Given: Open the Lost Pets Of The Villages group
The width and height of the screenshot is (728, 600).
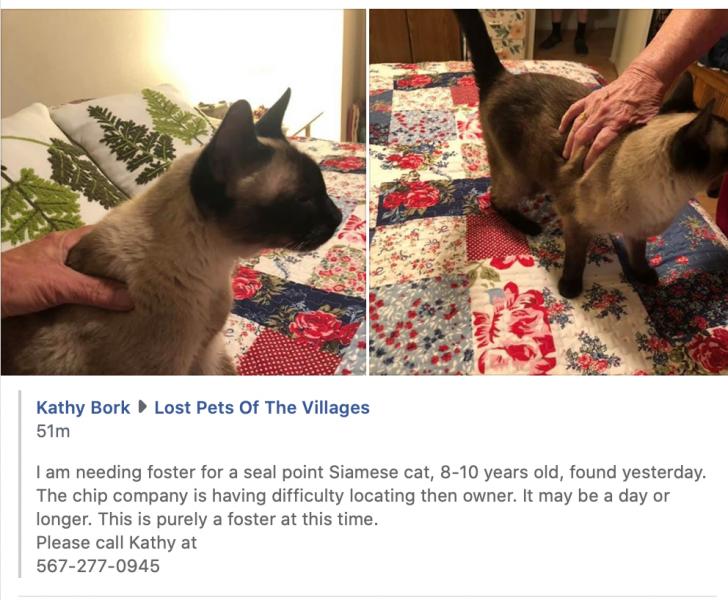Looking at the screenshot, I should click(x=262, y=408).
